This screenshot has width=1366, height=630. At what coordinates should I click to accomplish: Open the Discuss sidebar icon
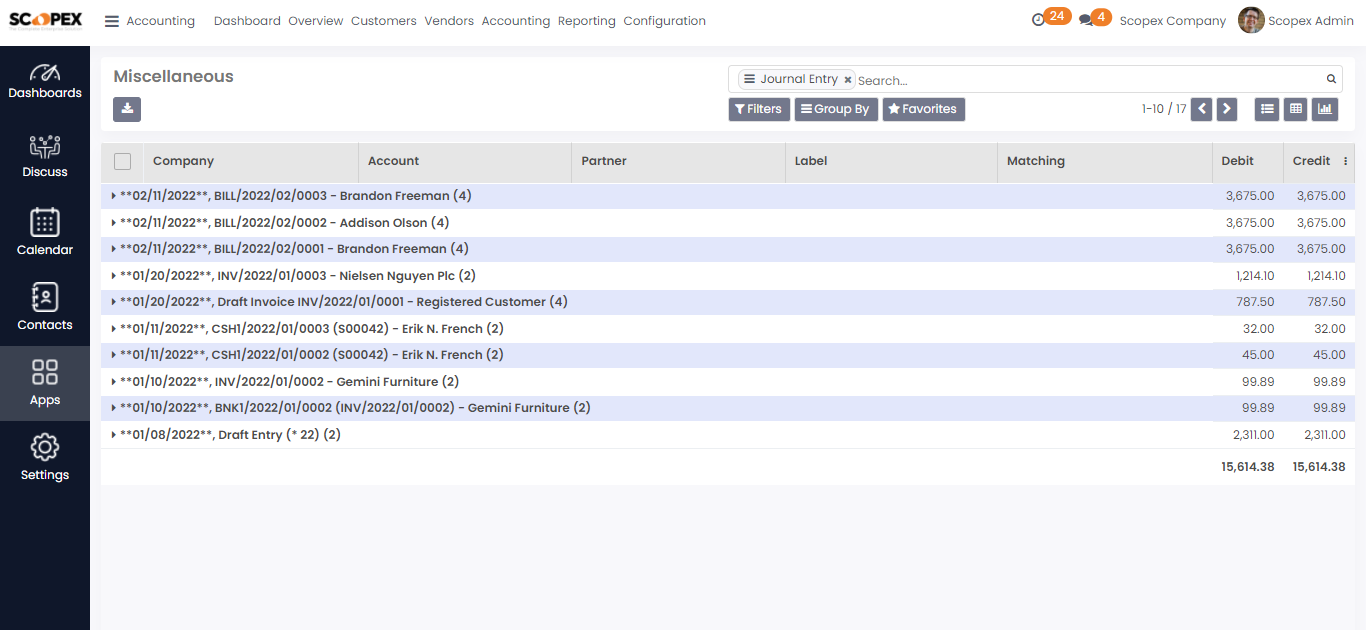click(x=45, y=158)
